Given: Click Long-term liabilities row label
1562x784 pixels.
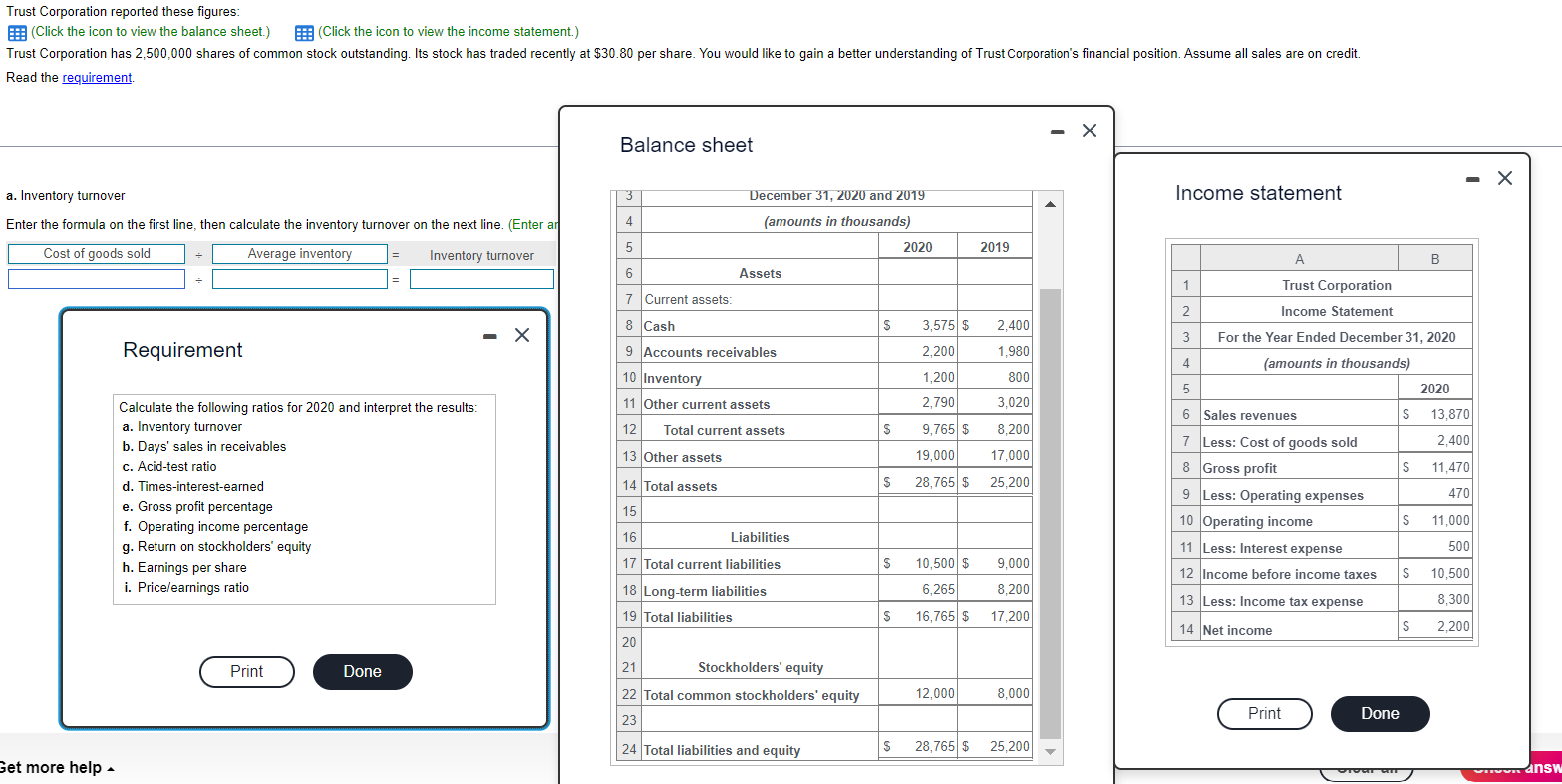Looking at the screenshot, I should point(706,592).
